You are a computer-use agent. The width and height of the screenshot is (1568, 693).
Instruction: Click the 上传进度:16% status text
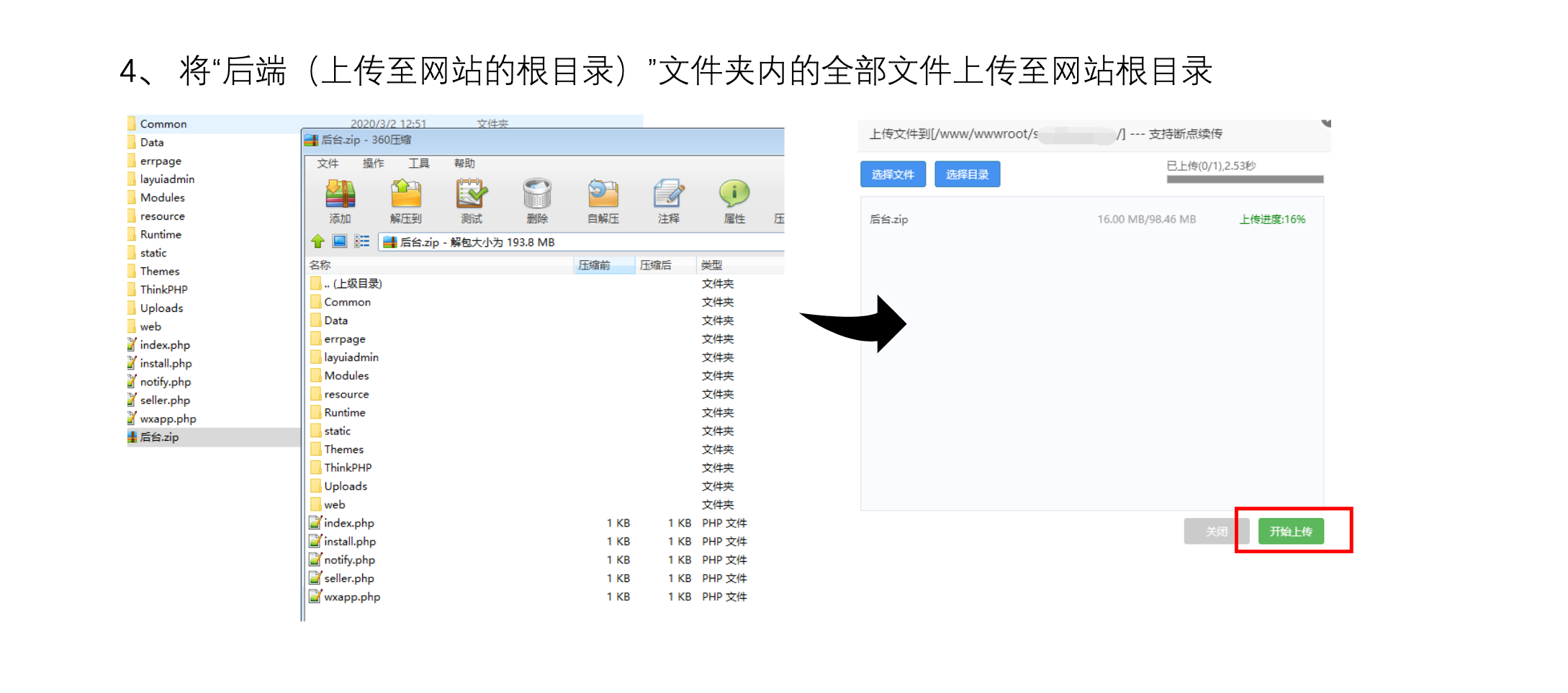coord(1272,219)
